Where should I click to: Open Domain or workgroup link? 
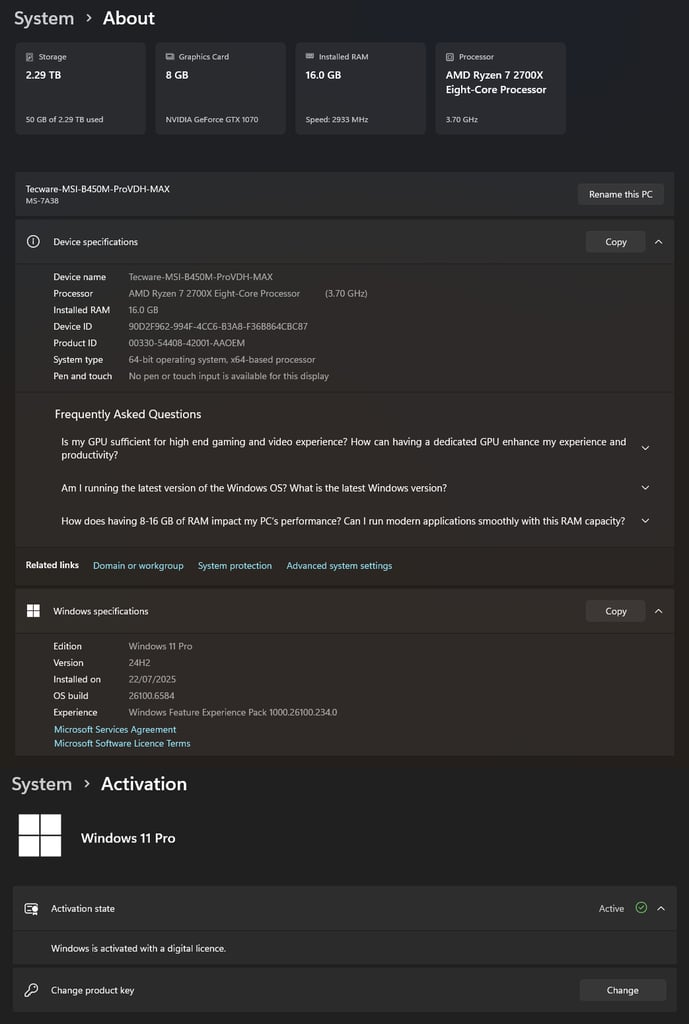138,566
